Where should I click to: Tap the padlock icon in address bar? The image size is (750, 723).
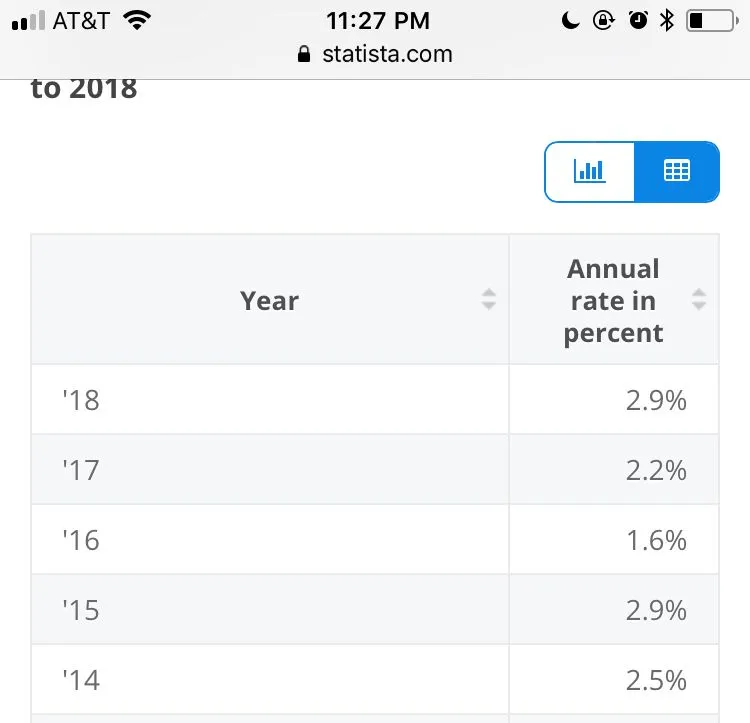(x=305, y=55)
